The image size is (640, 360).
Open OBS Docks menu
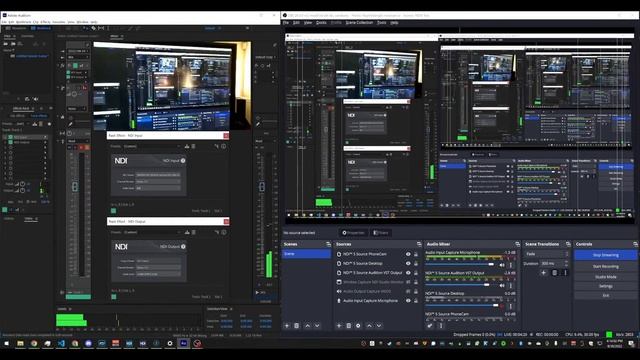pos(321,23)
